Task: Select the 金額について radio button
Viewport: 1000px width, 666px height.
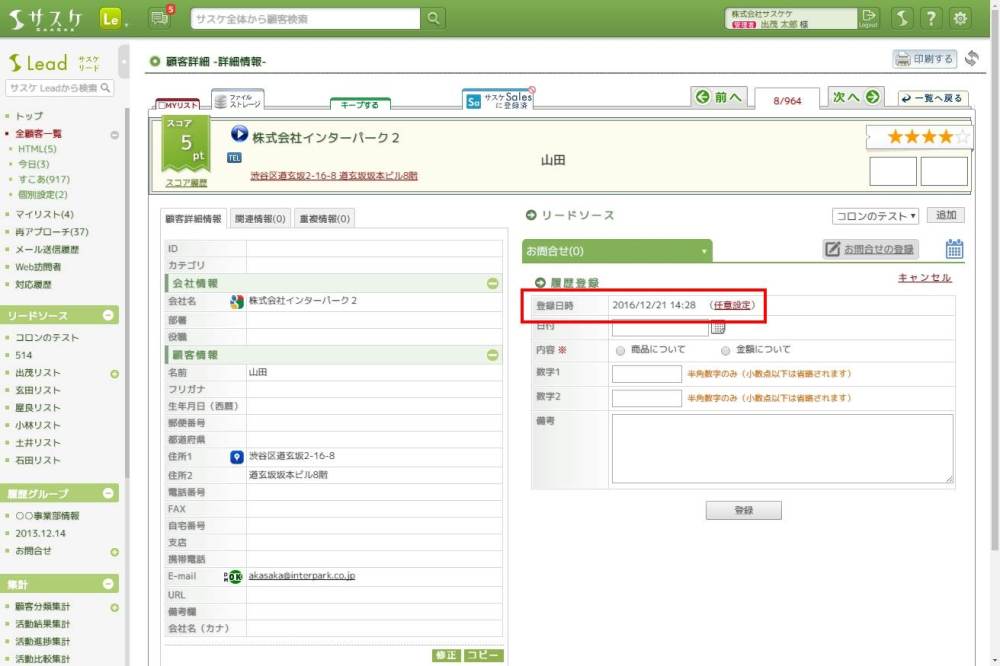Action: point(725,351)
